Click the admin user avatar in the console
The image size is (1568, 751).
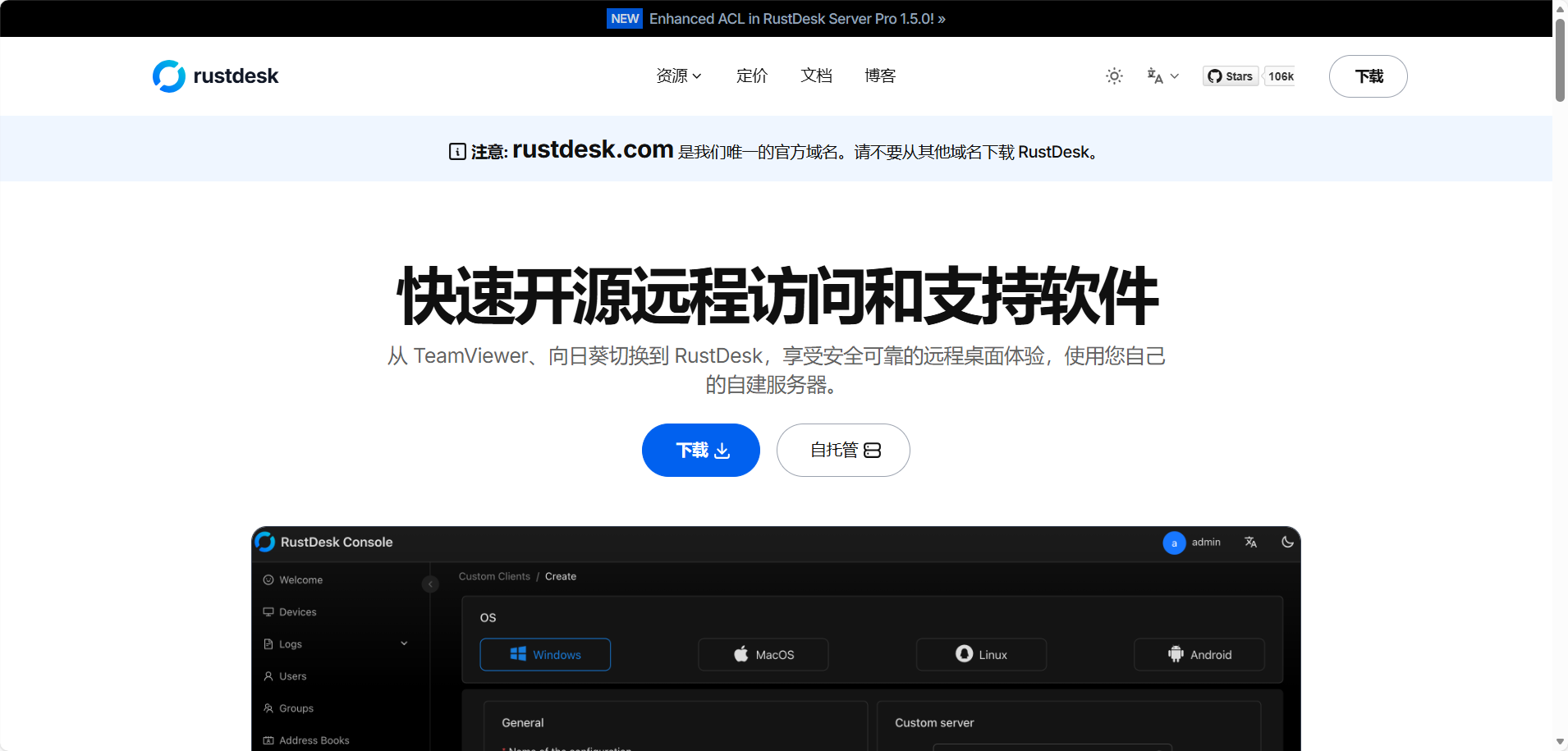click(1174, 543)
